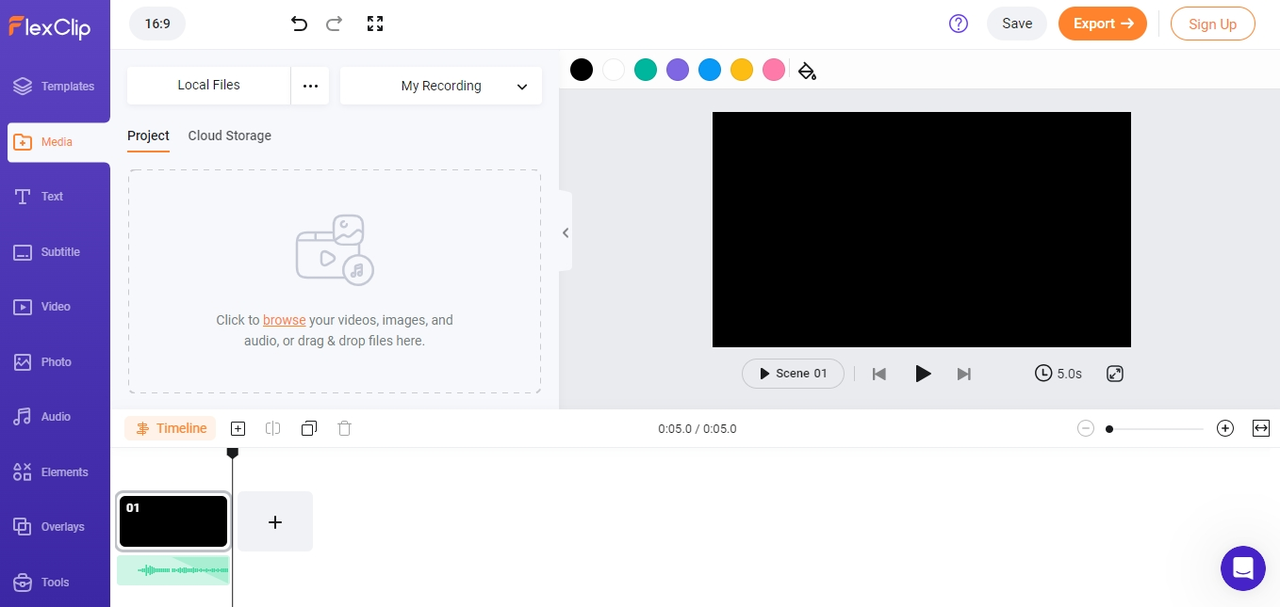
Task: Delete the selected scene with trash icon
Action: tap(345, 428)
